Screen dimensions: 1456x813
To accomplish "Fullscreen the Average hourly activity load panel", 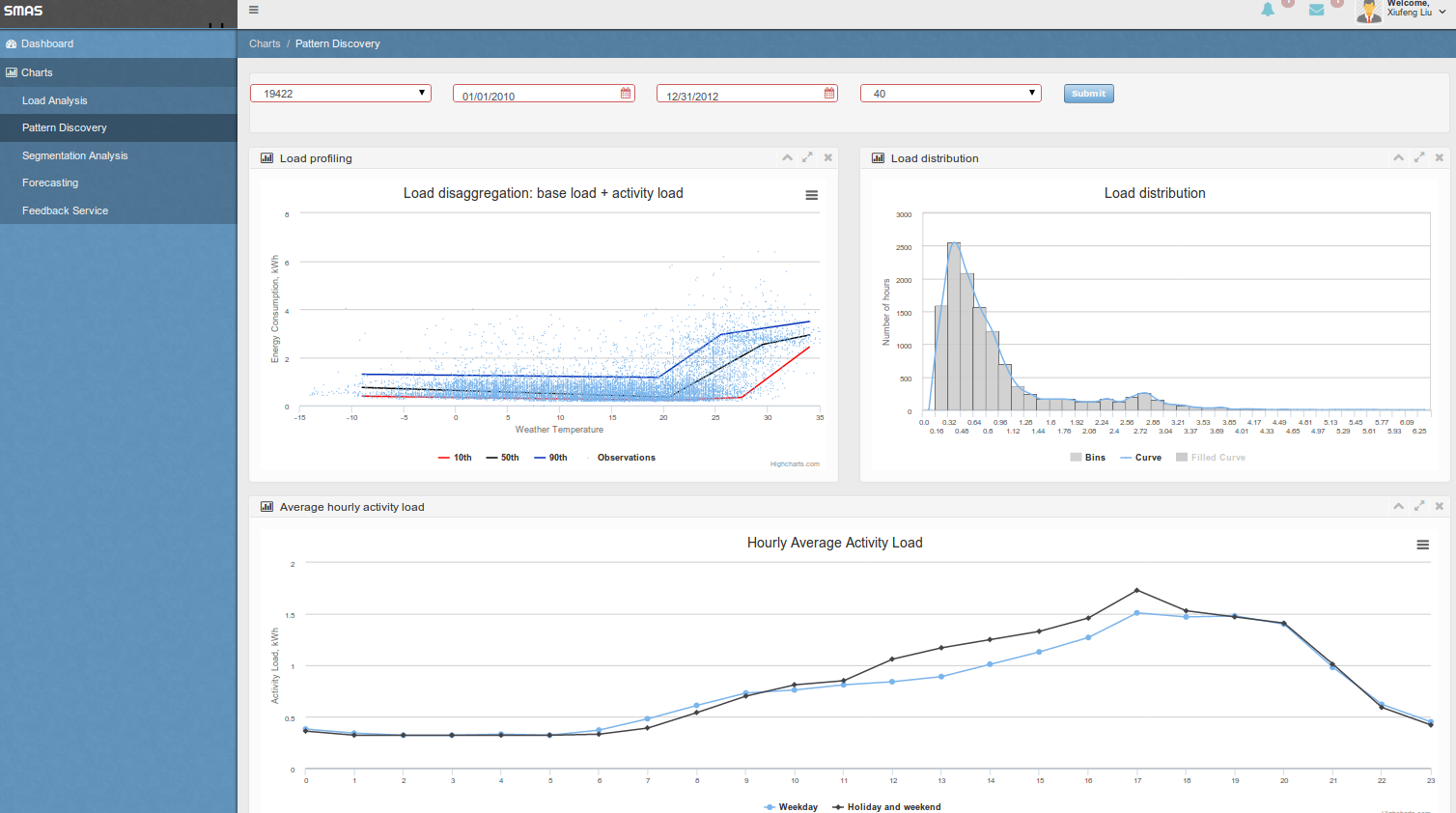I will (x=1419, y=506).
